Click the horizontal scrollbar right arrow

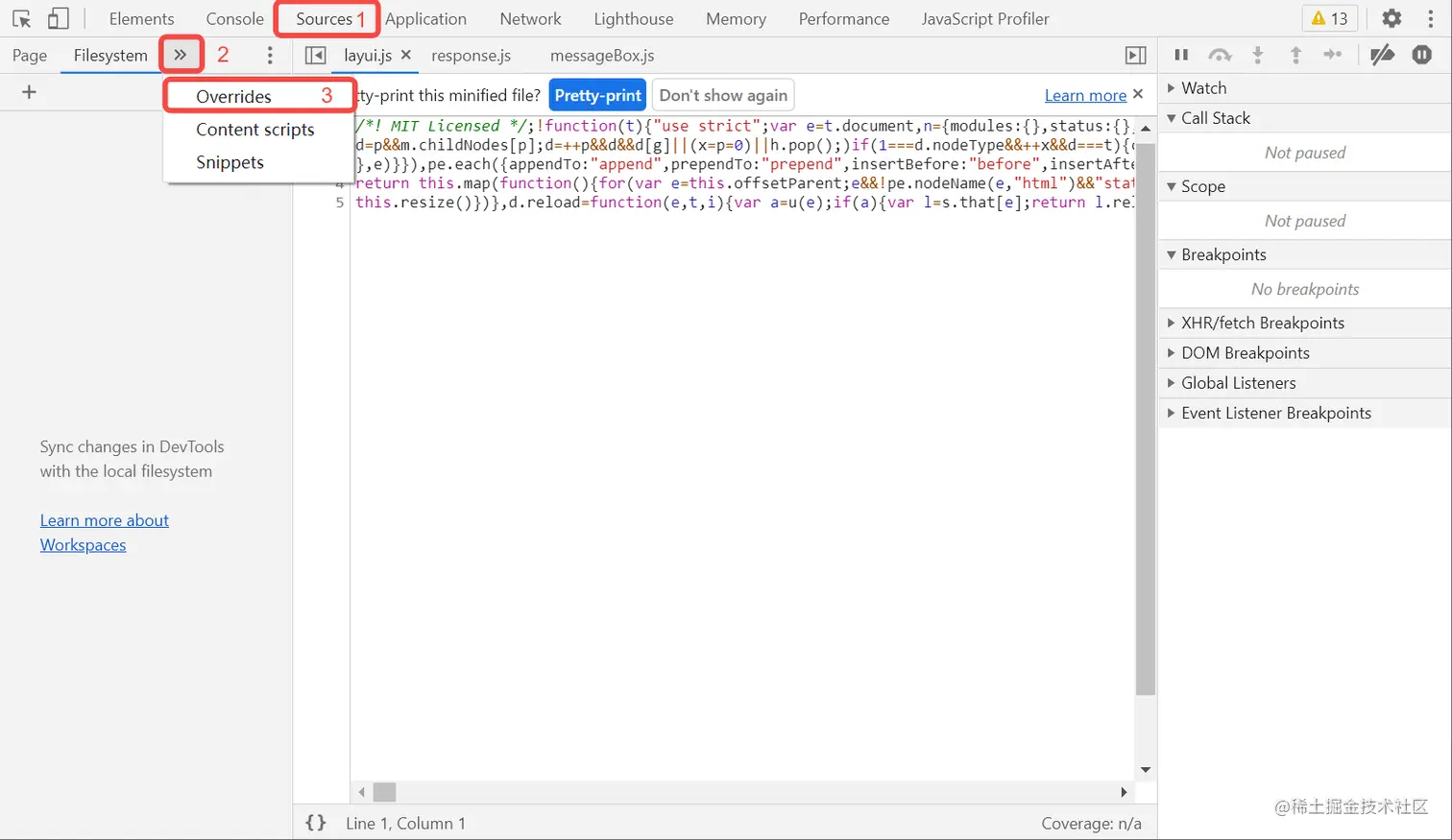pos(1124,792)
